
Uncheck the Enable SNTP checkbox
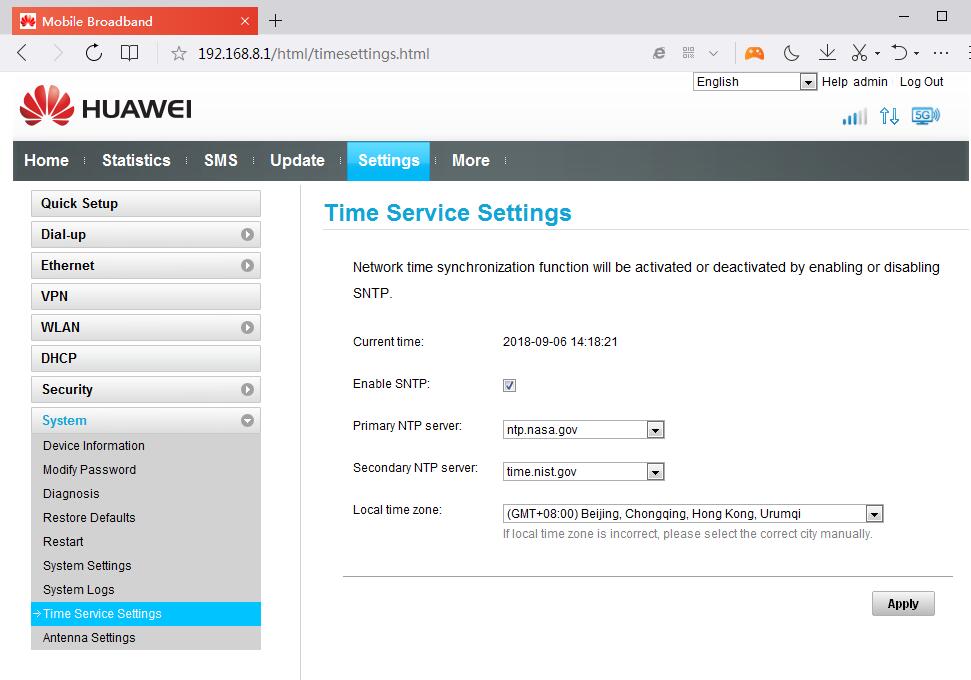tap(509, 385)
